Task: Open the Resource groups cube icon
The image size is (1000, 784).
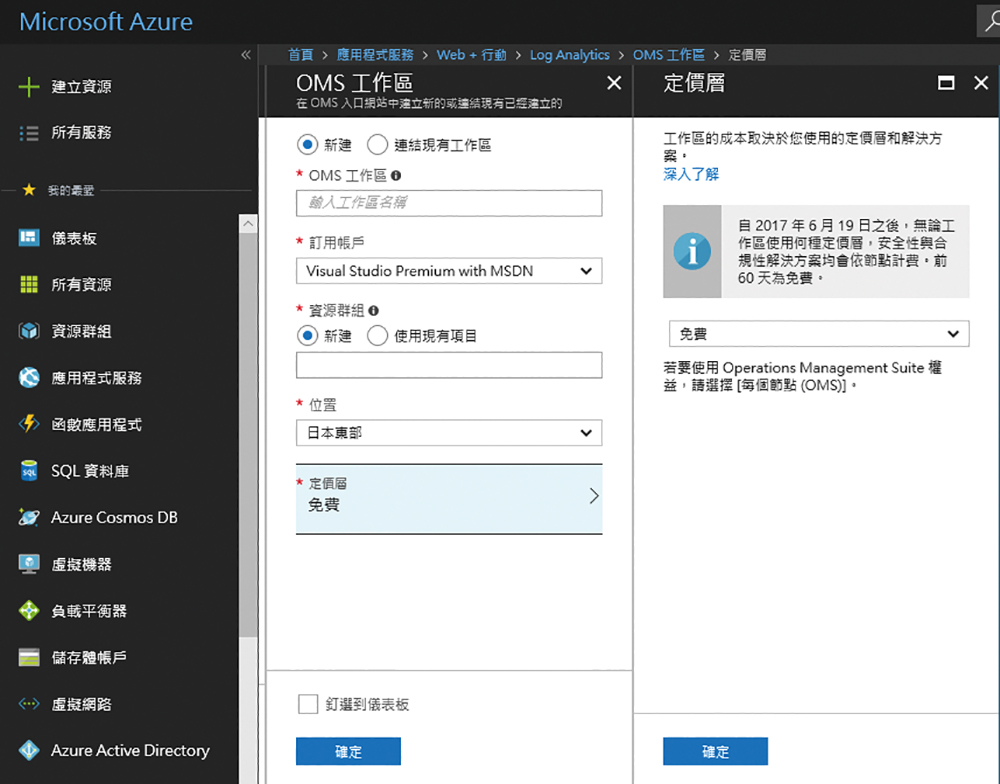Action: [x=29, y=331]
